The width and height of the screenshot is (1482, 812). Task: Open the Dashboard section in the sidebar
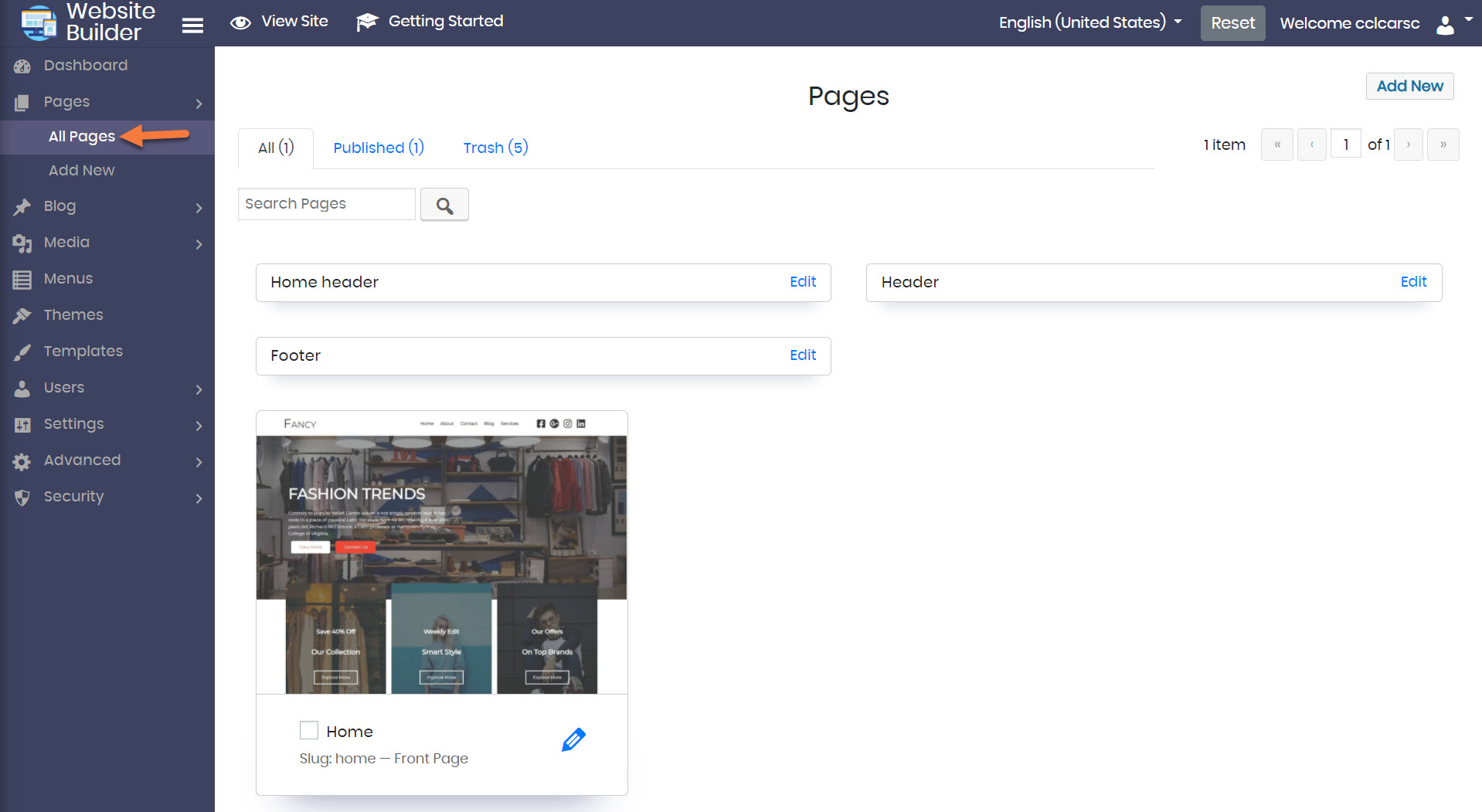point(22,66)
